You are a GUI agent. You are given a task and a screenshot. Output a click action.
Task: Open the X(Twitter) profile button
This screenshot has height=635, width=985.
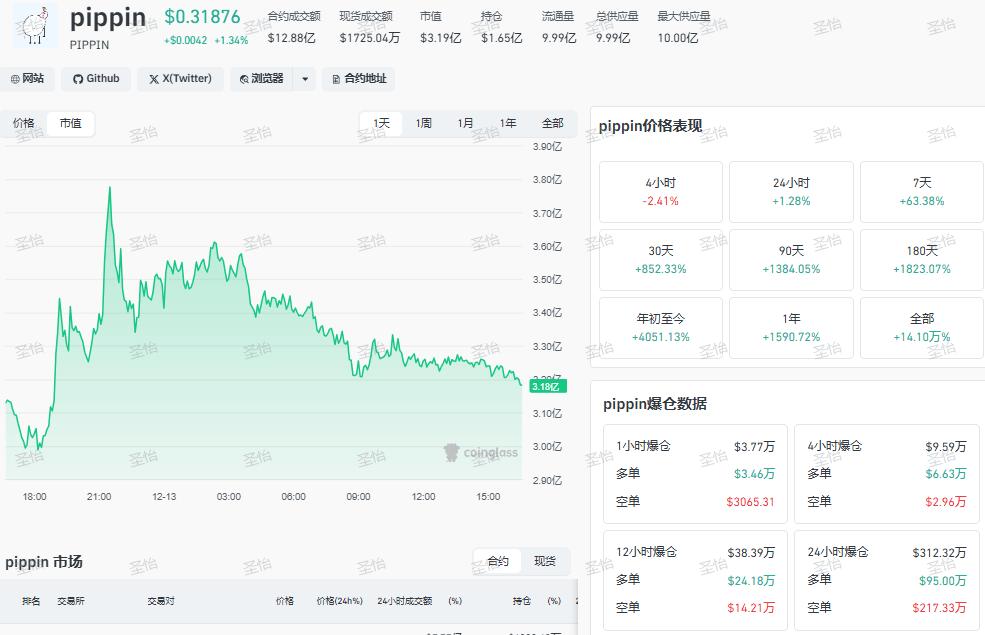click(180, 79)
